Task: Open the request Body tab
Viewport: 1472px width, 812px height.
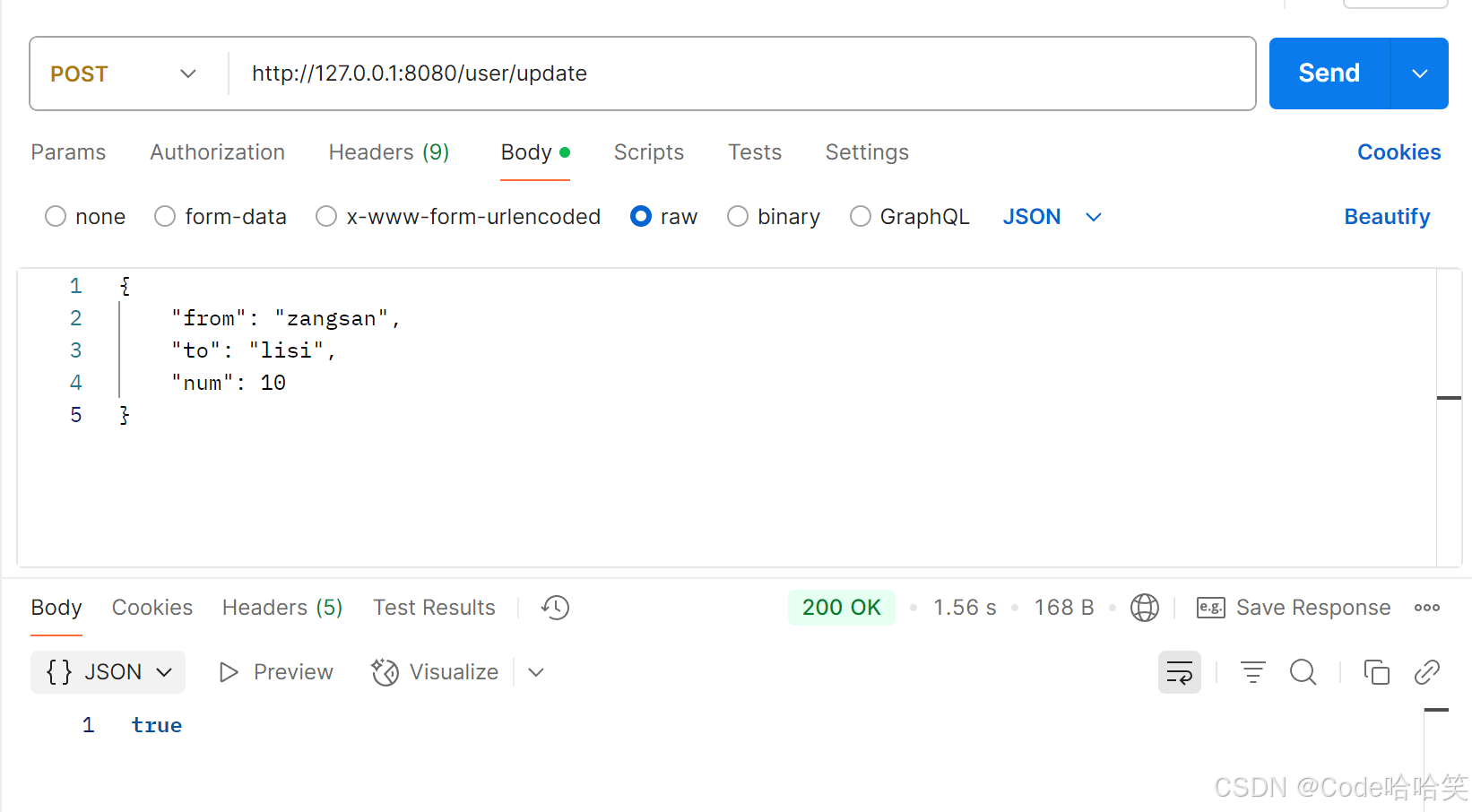Action: click(x=535, y=152)
